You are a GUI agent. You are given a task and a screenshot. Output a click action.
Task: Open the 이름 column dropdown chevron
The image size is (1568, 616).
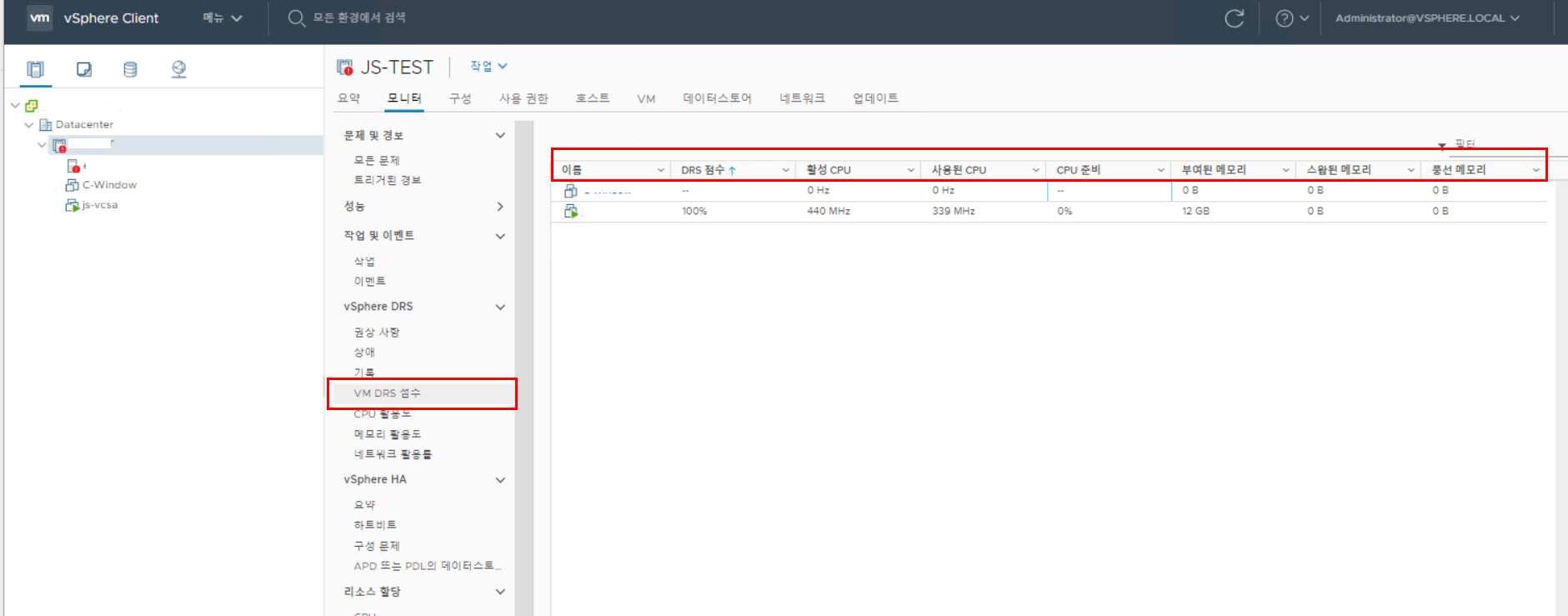coord(660,170)
